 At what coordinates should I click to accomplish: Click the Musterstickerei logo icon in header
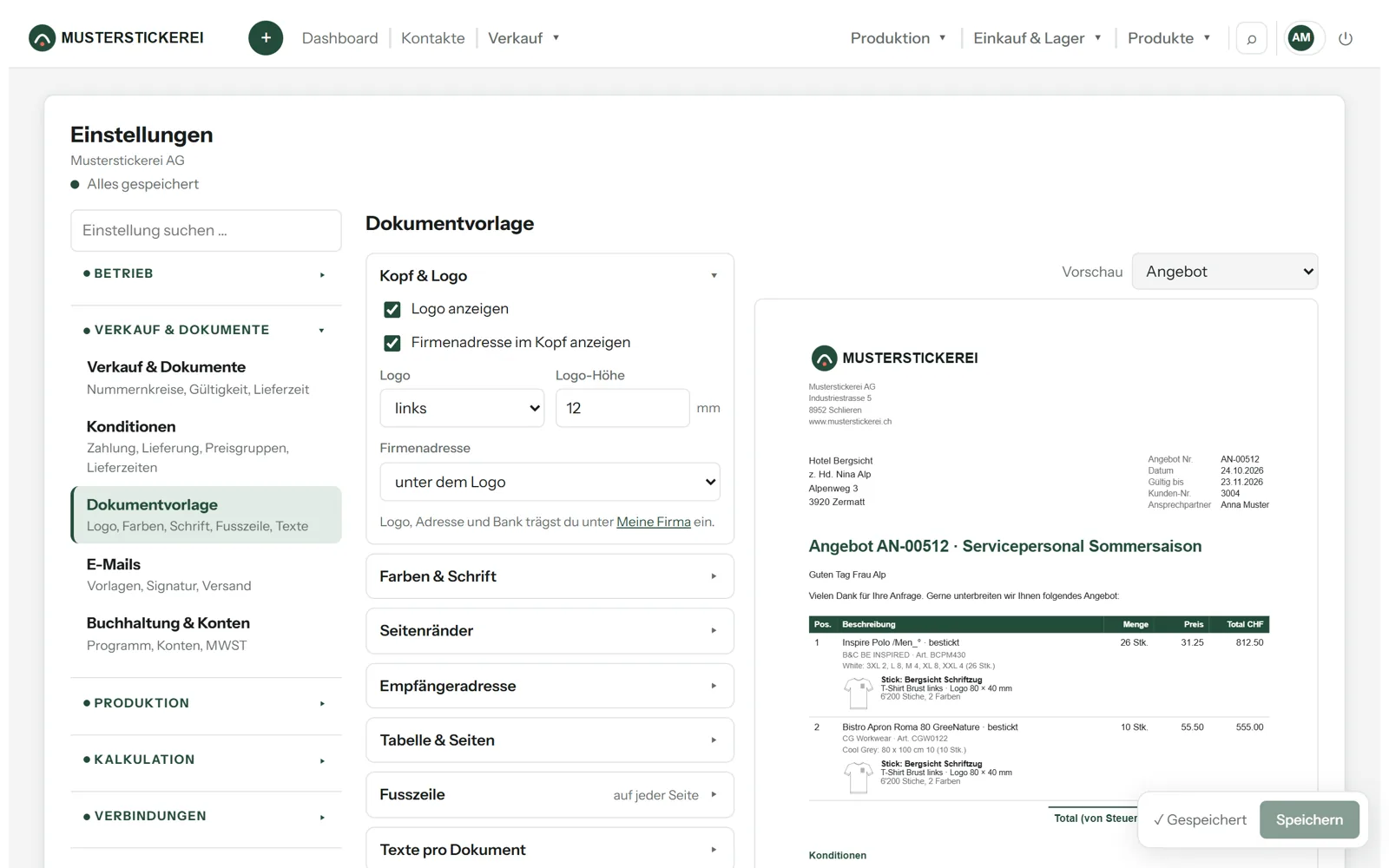tap(42, 38)
